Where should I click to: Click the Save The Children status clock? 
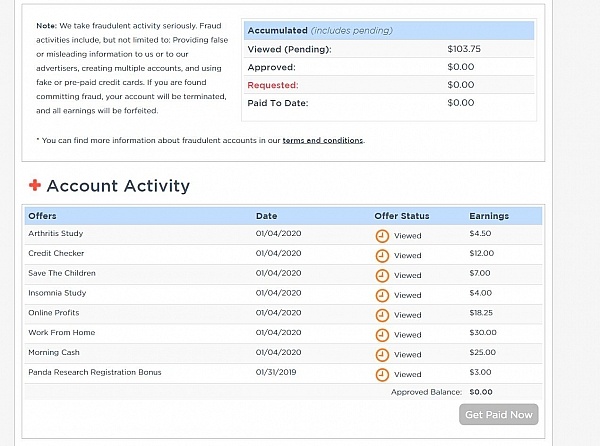pyautogui.click(x=381, y=275)
